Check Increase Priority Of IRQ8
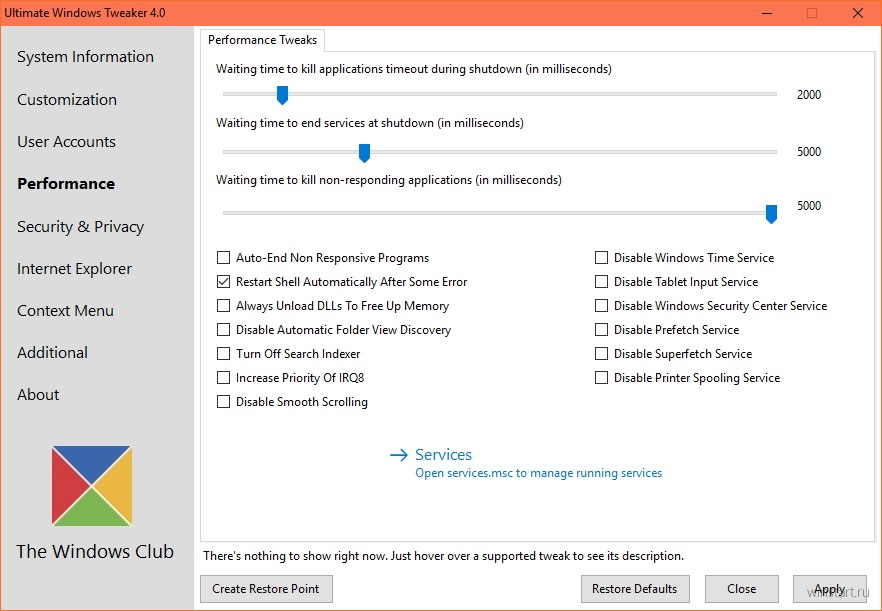882x611 pixels. pyautogui.click(x=223, y=378)
